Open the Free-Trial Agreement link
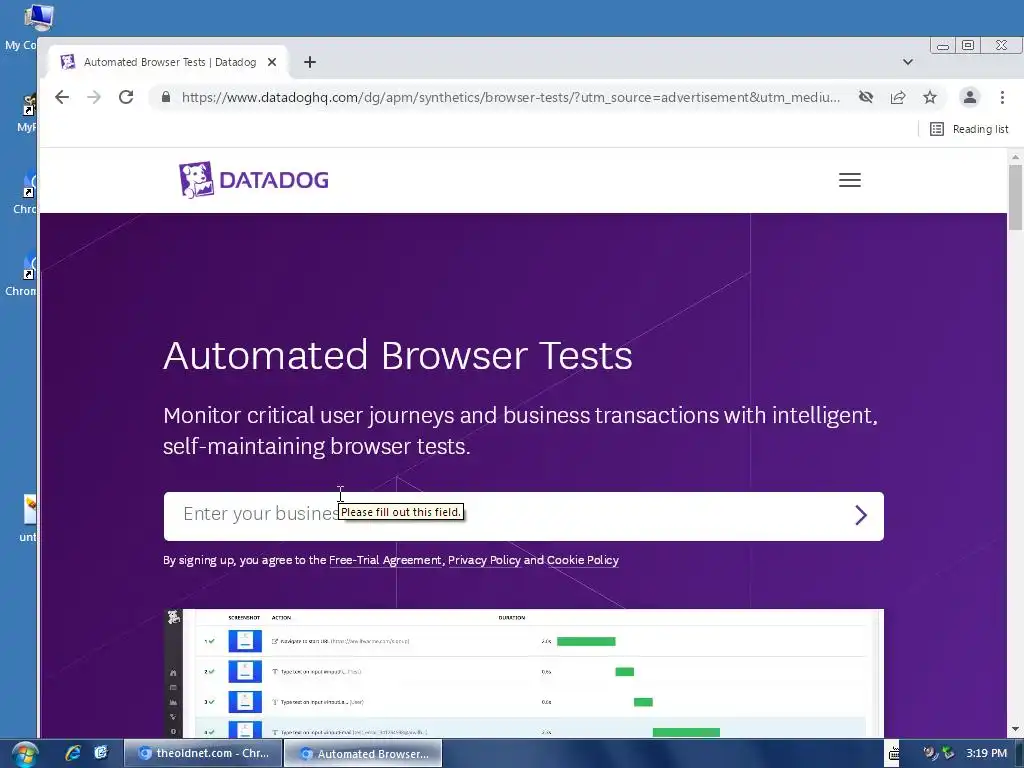The width and height of the screenshot is (1024, 768). tap(385, 560)
